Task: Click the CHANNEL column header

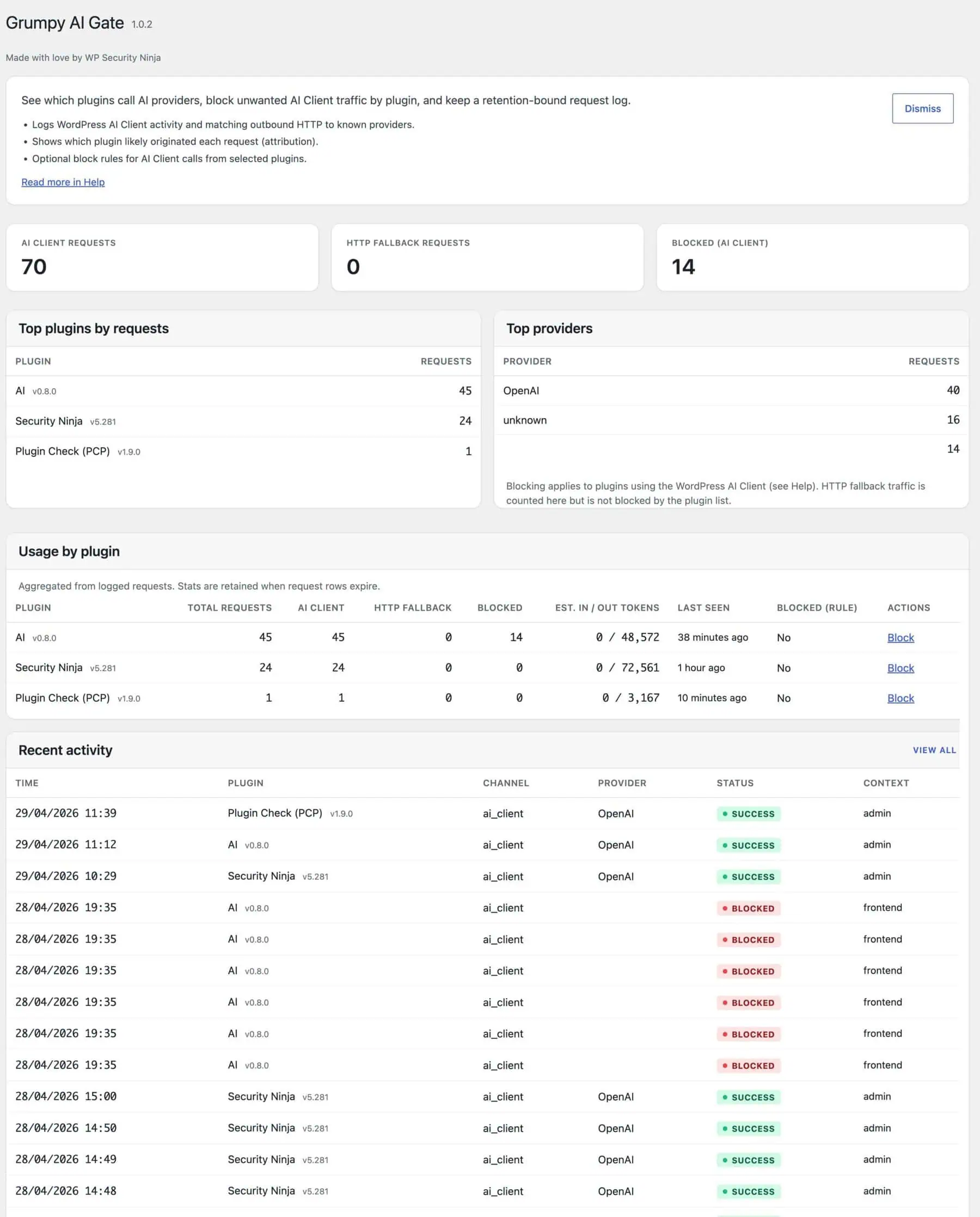Action: point(506,783)
